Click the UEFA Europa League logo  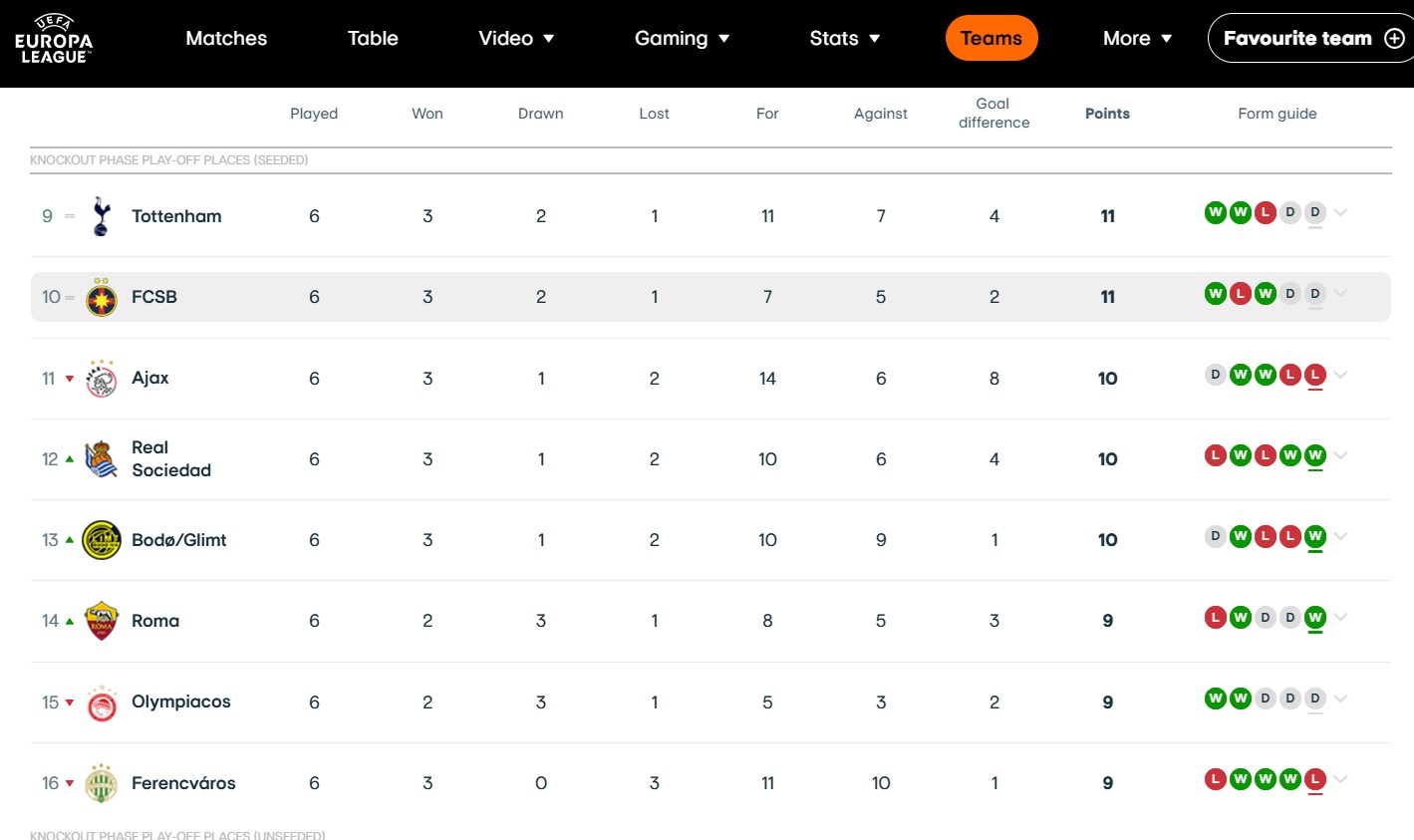click(54, 39)
